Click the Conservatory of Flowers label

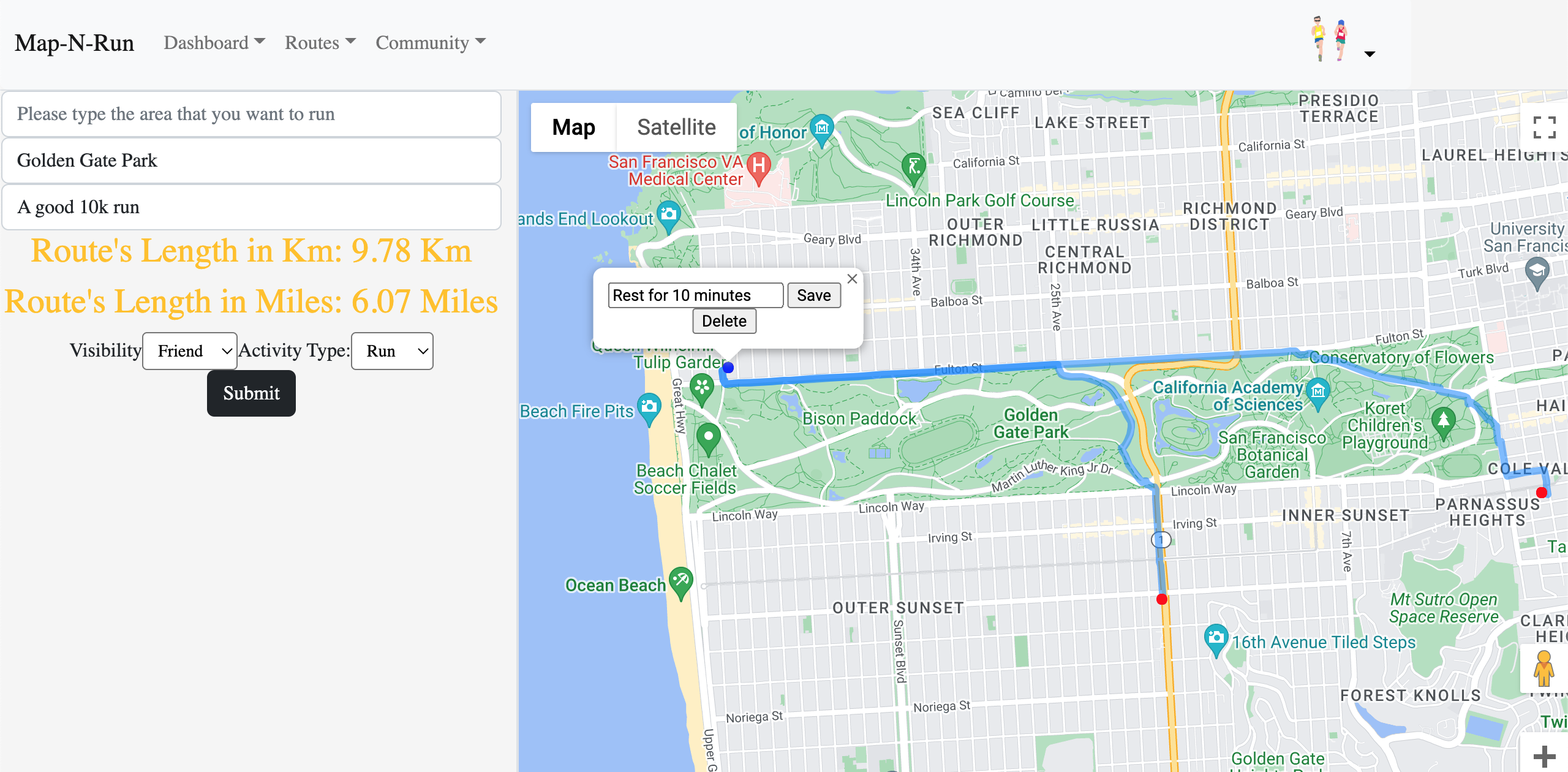pos(1401,357)
